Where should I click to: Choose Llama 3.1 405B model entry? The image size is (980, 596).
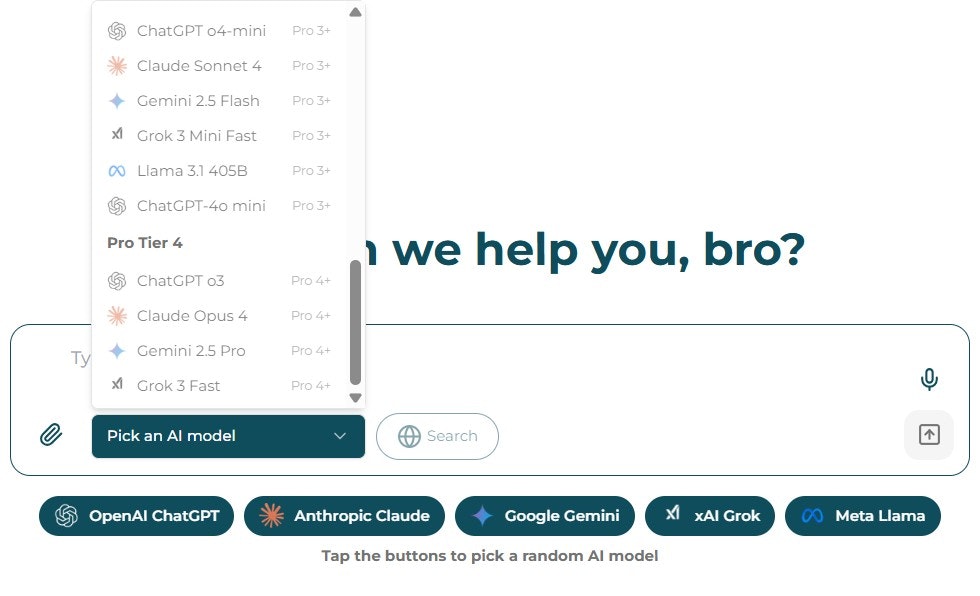coord(219,171)
